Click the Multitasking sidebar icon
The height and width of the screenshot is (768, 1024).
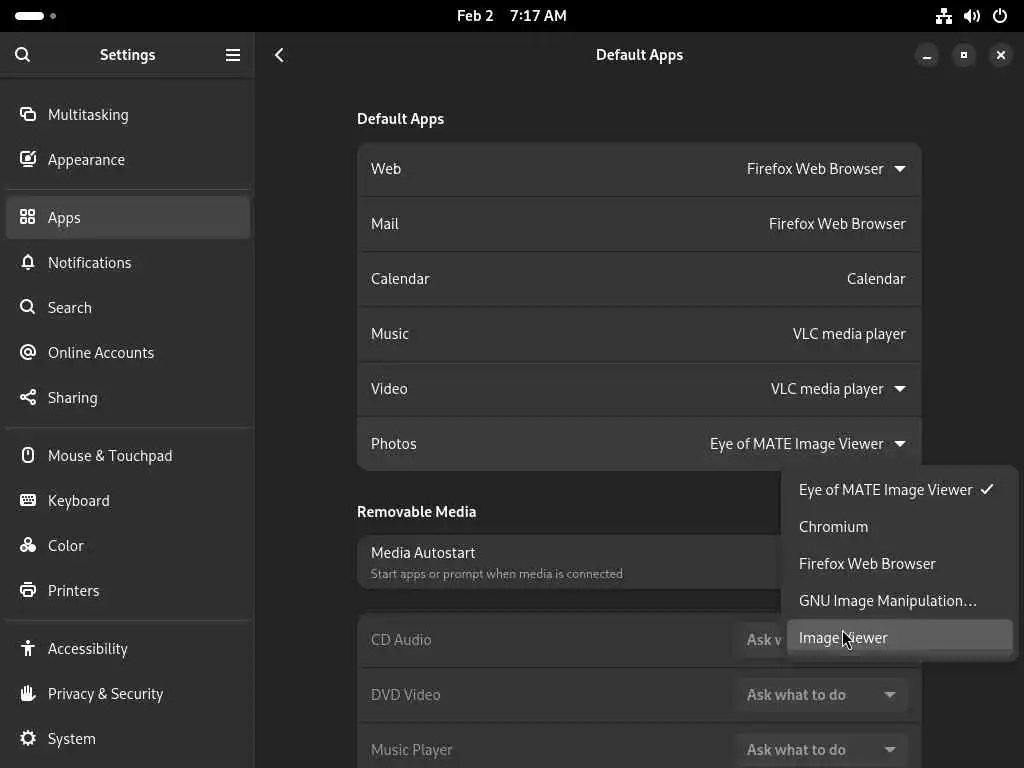point(28,114)
